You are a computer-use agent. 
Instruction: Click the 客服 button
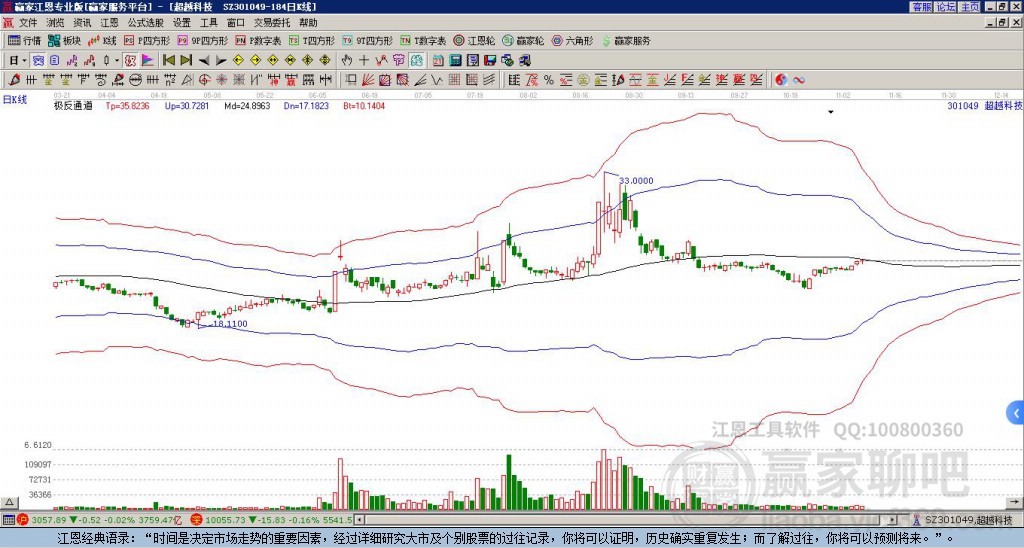coord(922,7)
